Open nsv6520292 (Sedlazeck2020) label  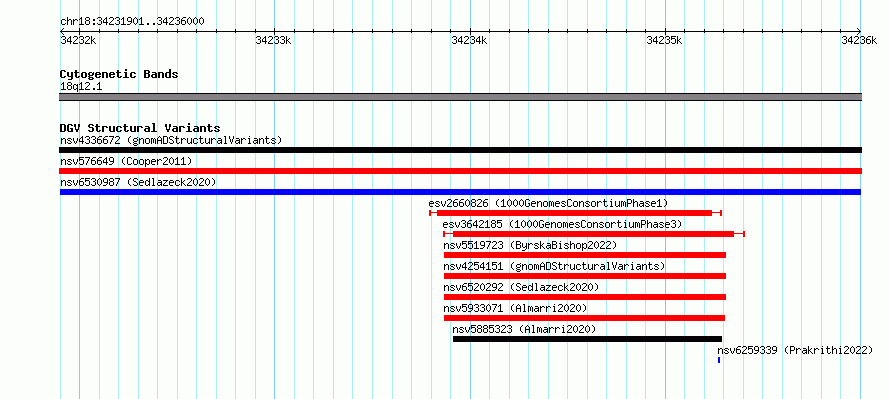[x=521, y=287]
